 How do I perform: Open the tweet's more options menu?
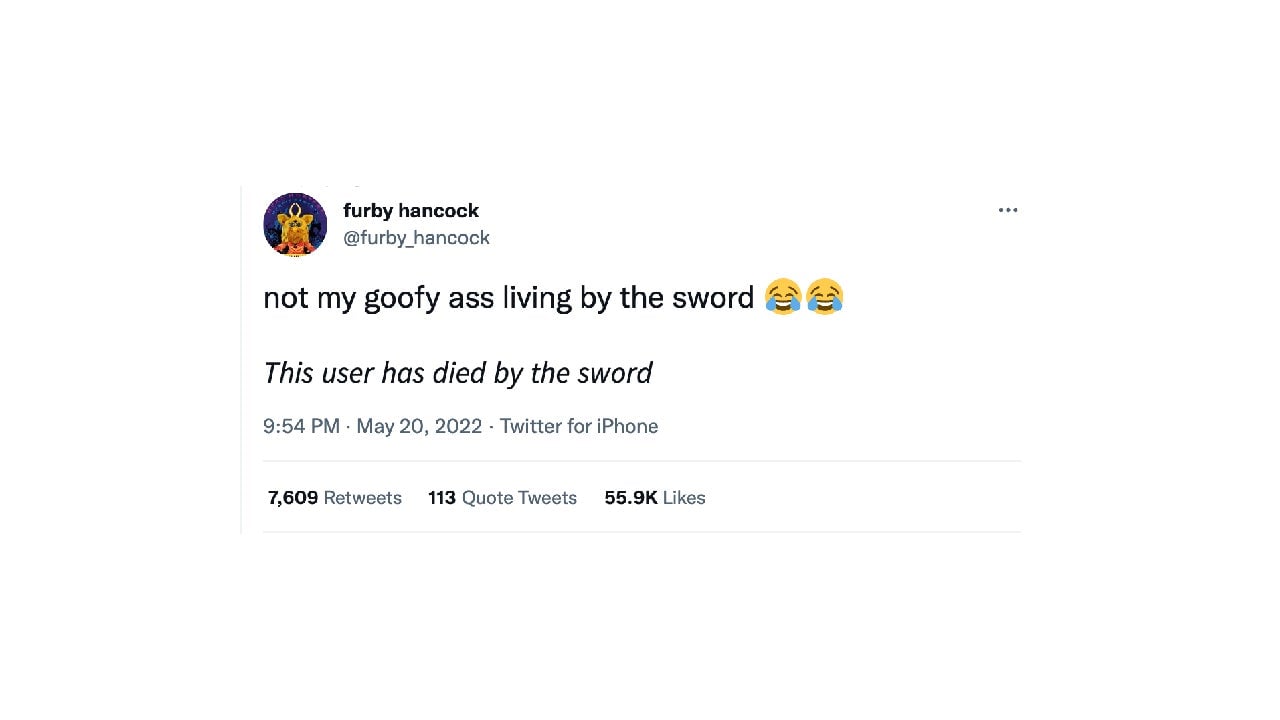[1007, 210]
